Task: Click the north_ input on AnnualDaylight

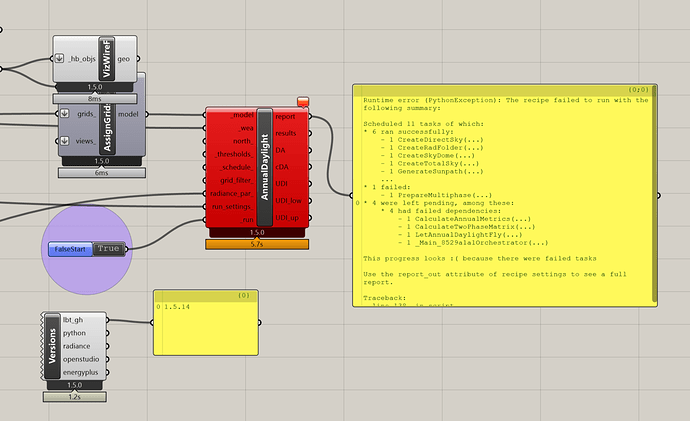Action: tap(243, 141)
